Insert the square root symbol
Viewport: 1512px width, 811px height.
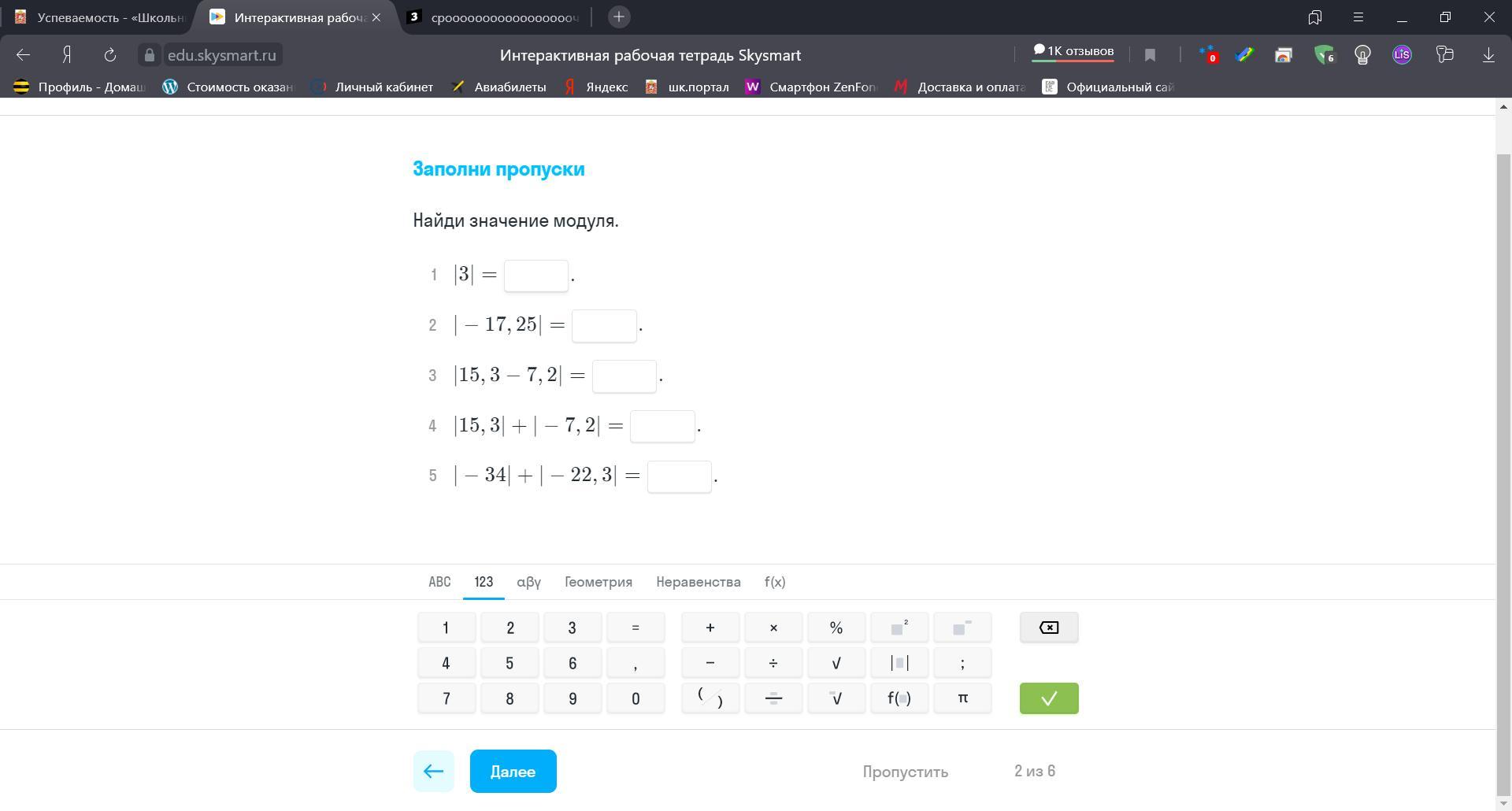pyautogui.click(x=836, y=663)
